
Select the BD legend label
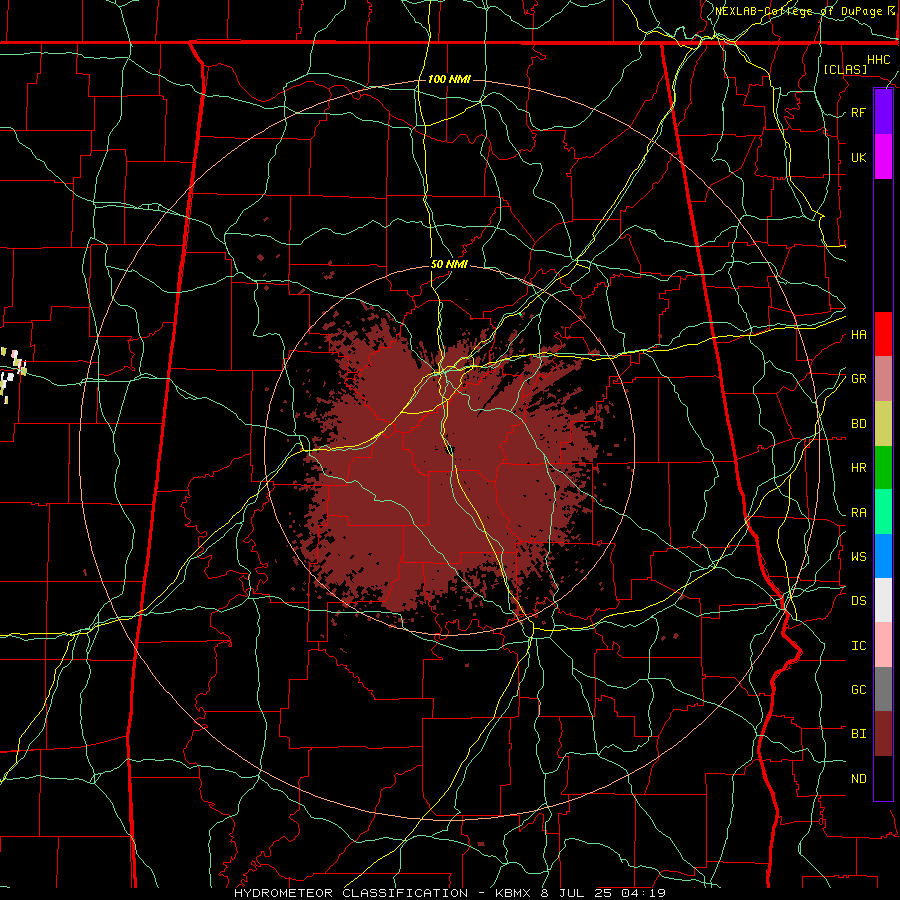858,424
